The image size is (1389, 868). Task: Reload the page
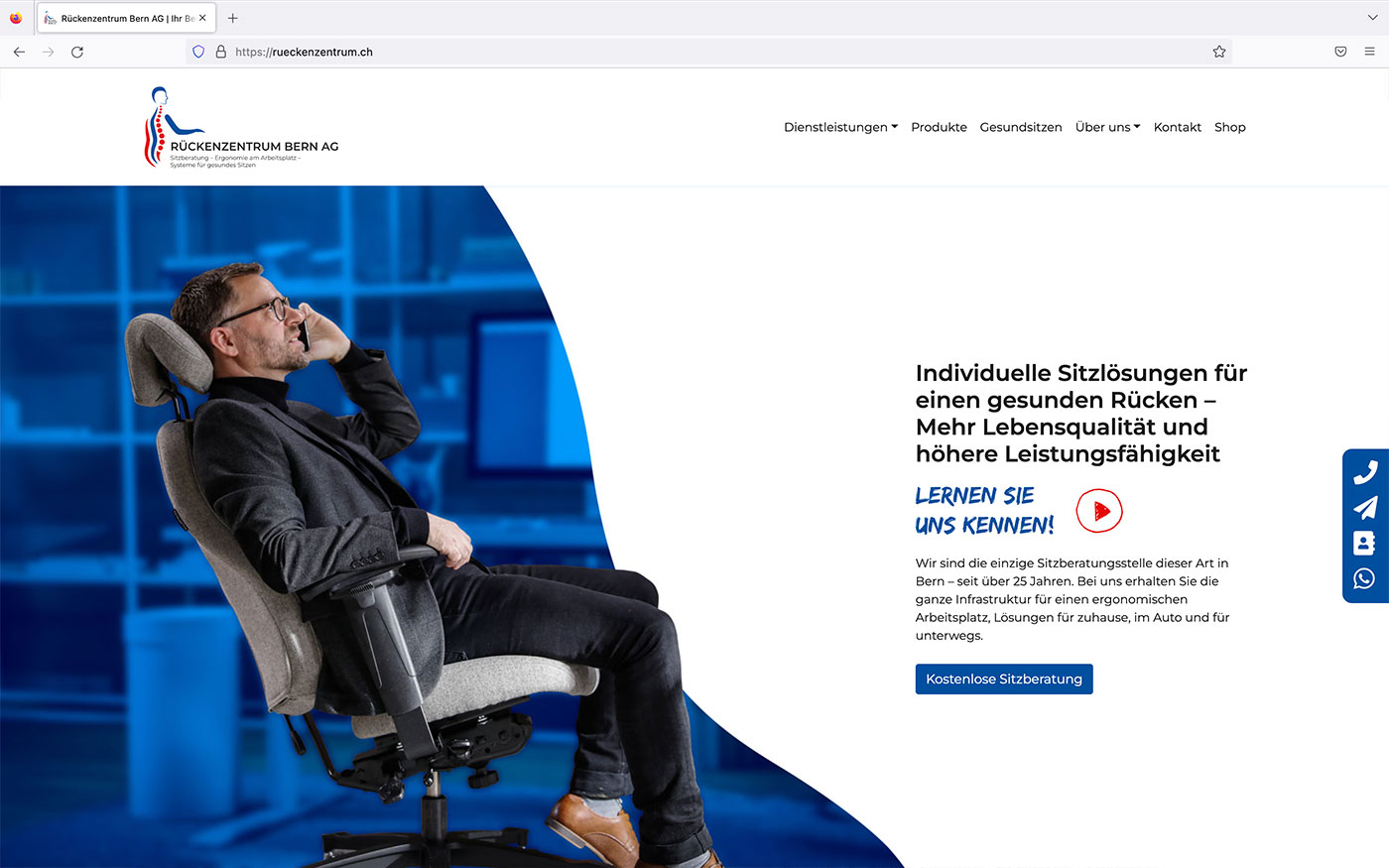[x=77, y=52]
